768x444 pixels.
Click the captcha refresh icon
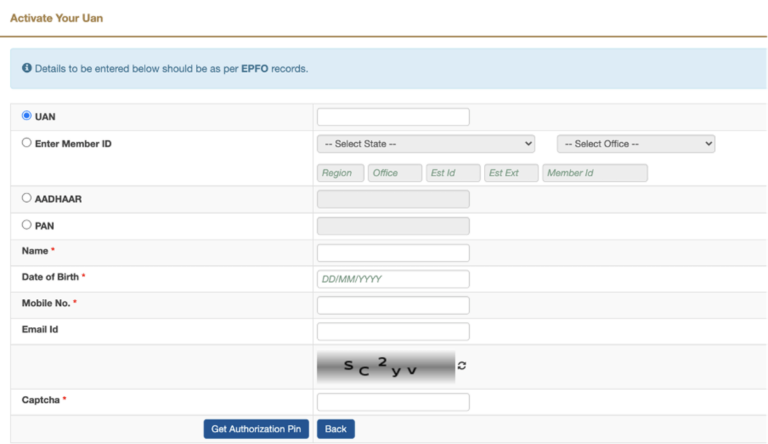[462, 366]
